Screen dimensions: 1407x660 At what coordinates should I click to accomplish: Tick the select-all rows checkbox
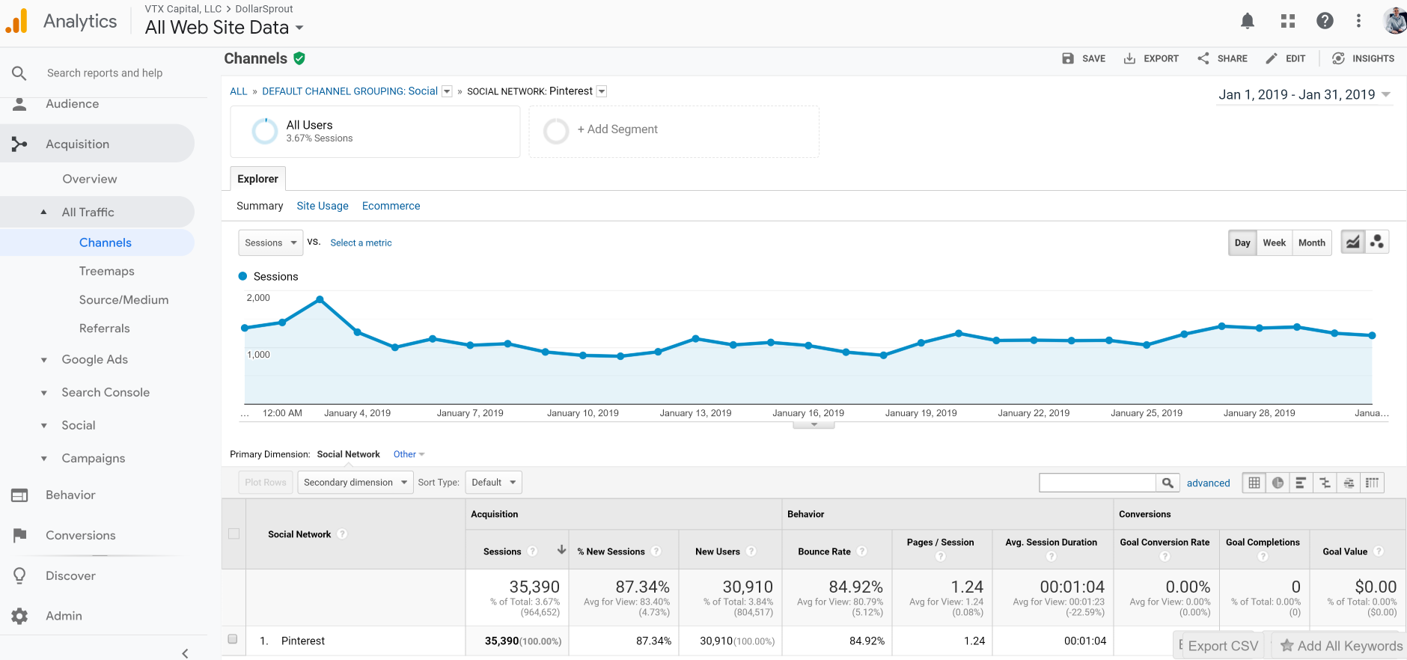click(234, 534)
